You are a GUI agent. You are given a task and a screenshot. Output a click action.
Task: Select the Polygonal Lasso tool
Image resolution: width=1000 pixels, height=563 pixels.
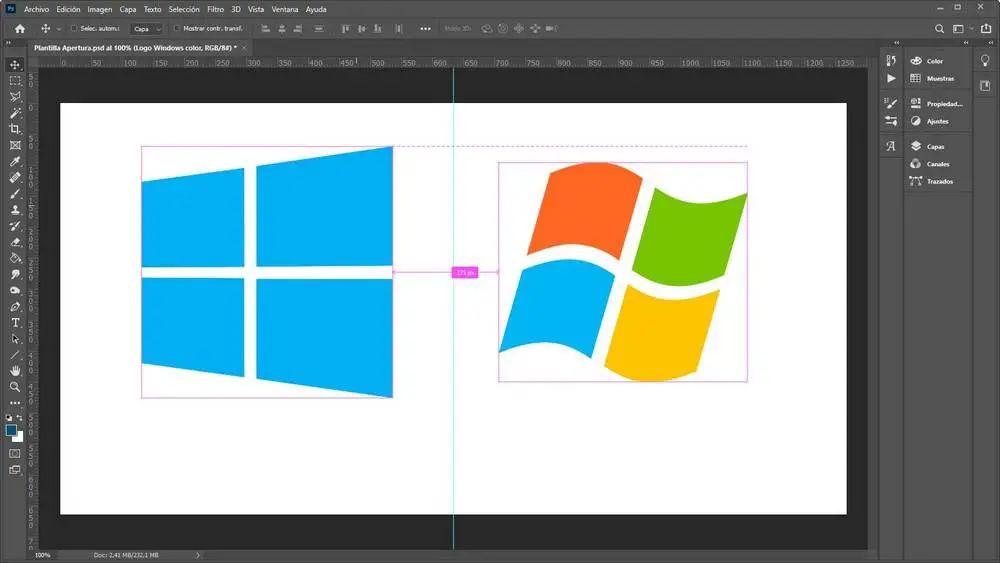[15, 97]
